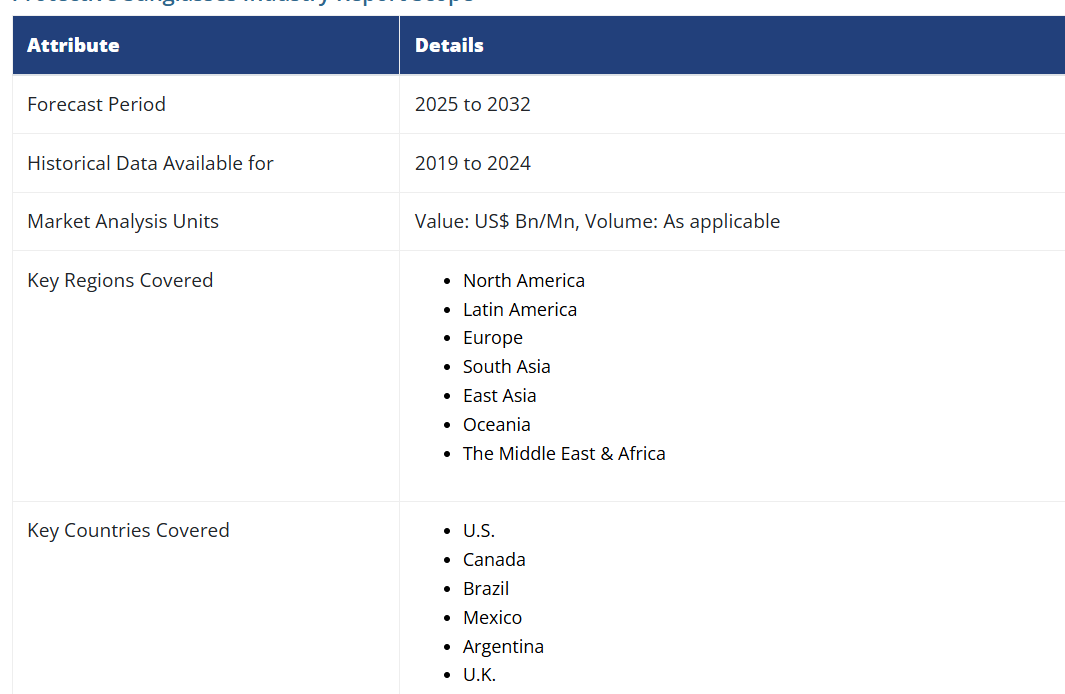
Task: Select Argentina in the countries list
Action: pos(503,647)
